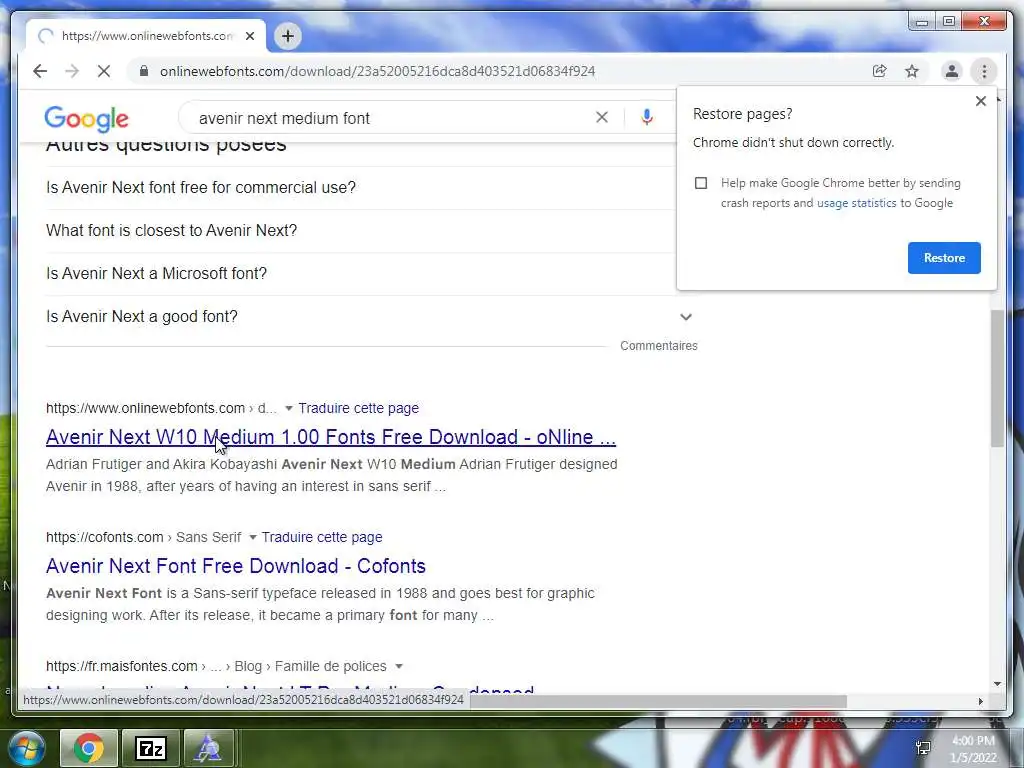
Task: Open a new browser tab
Action: 287,36
